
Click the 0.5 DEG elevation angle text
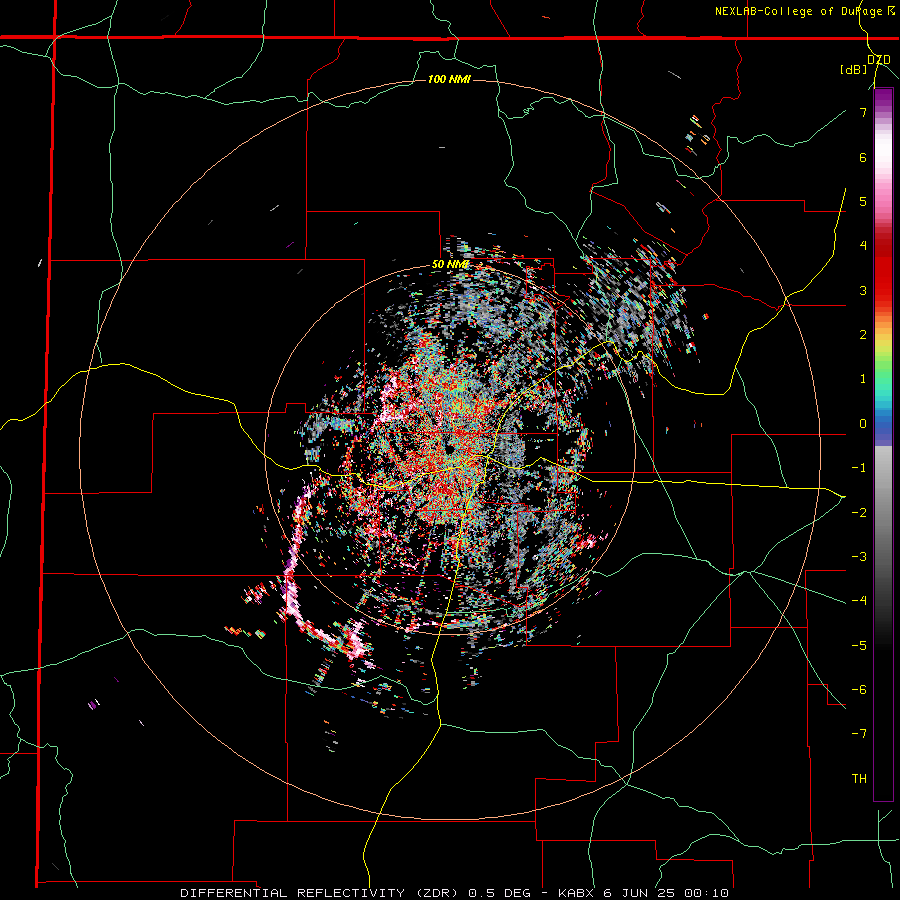500,893
